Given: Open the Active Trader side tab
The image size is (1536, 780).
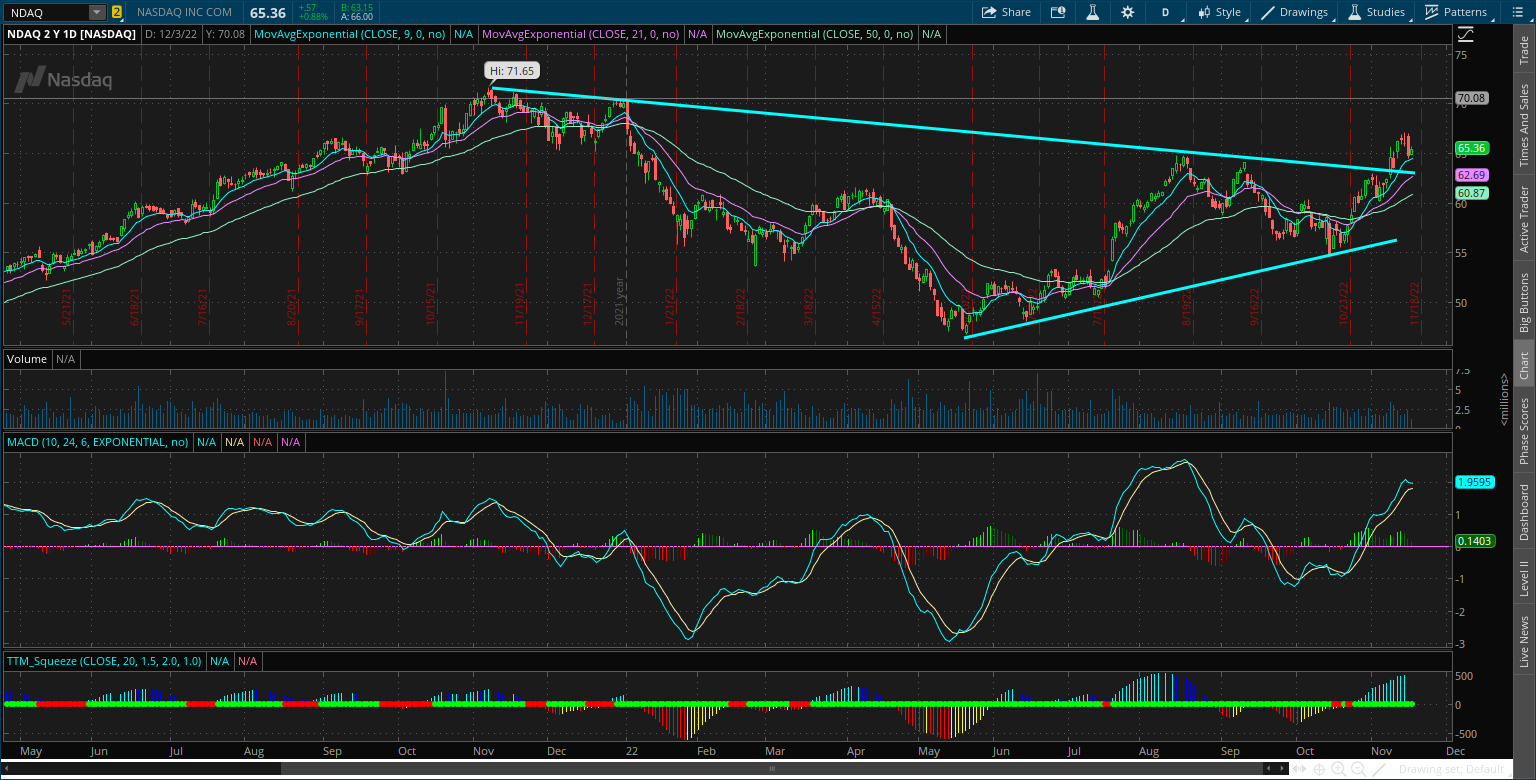Looking at the screenshot, I should [1524, 217].
